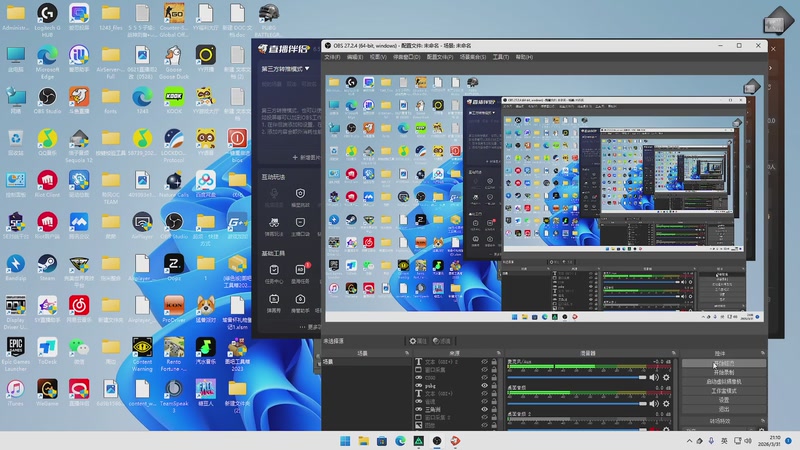The height and width of the screenshot is (450, 800).
Task: Open the 工具(T) menu in OBS
Action: (x=500, y=57)
